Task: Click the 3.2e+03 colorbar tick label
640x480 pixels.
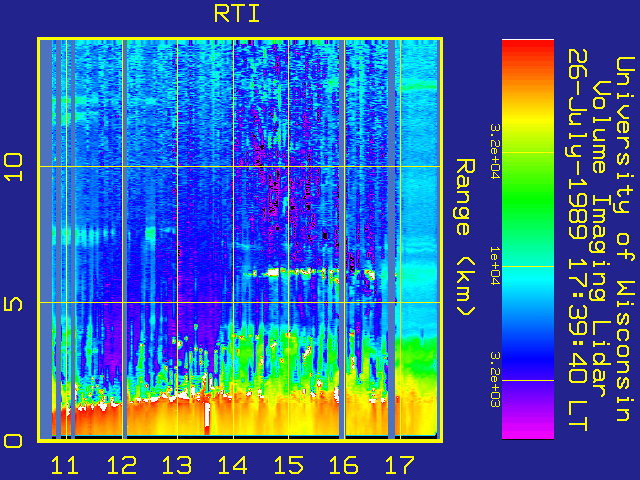Action: pos(494,380)
